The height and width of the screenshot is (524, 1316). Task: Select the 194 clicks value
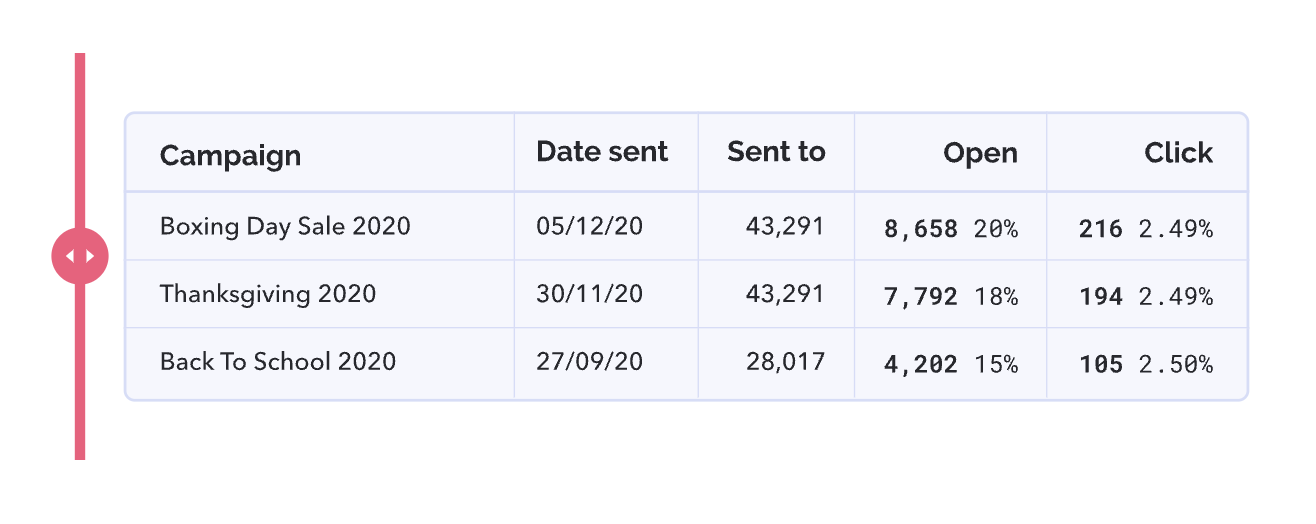point(1101,296)
